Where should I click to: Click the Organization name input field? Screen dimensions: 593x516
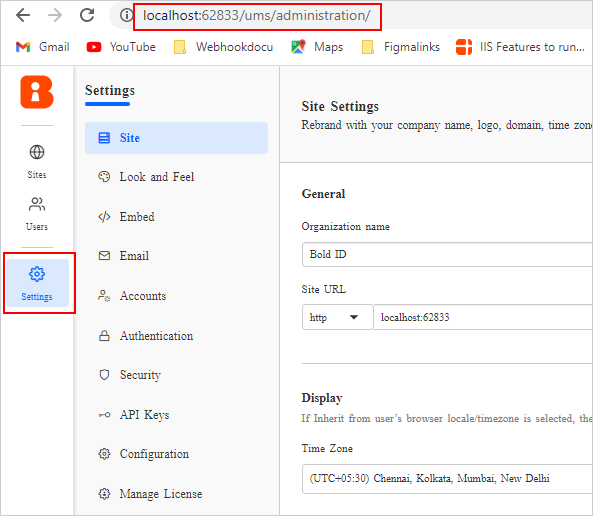click(x=447, y=255)
